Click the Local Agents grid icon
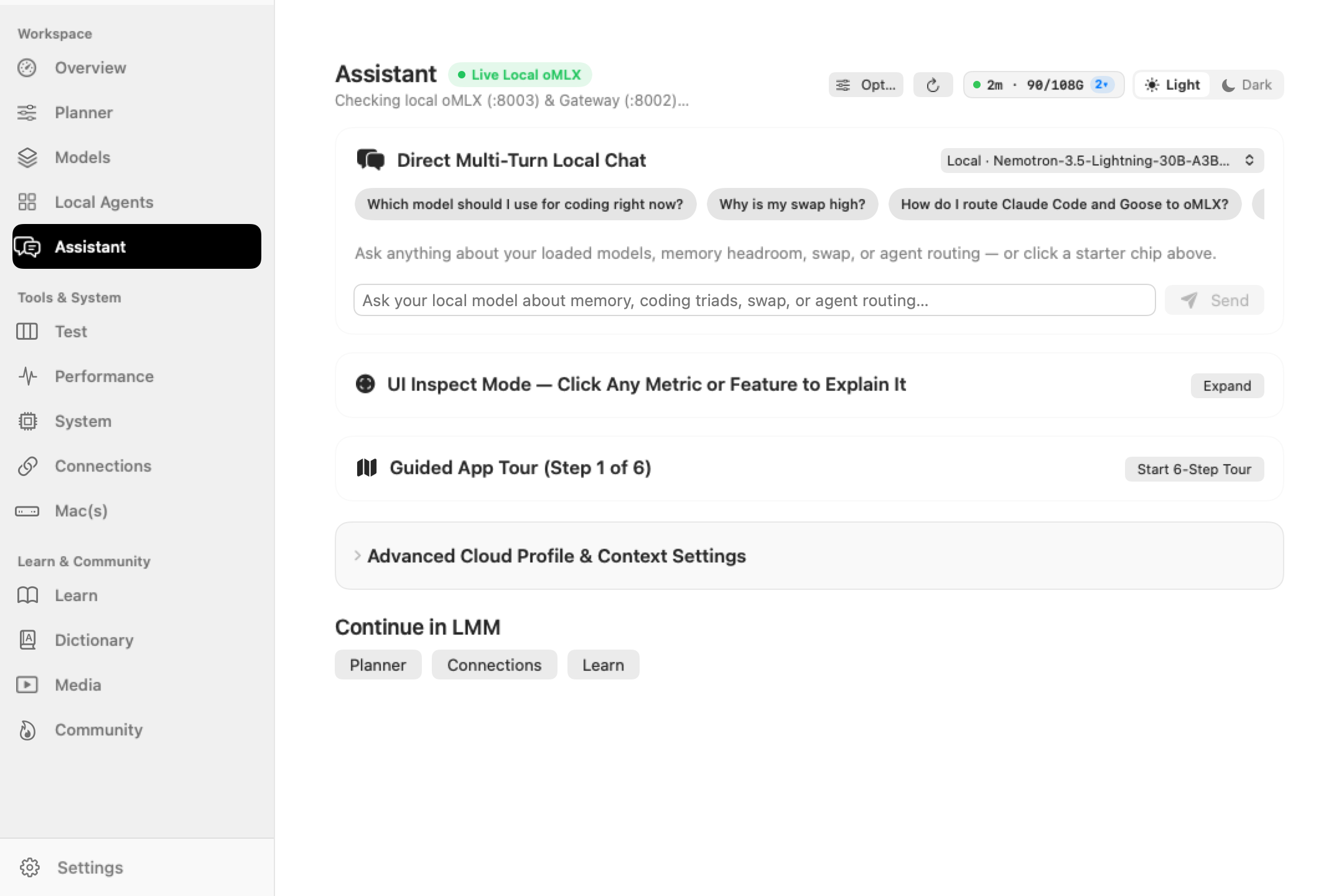 [27, 202]
